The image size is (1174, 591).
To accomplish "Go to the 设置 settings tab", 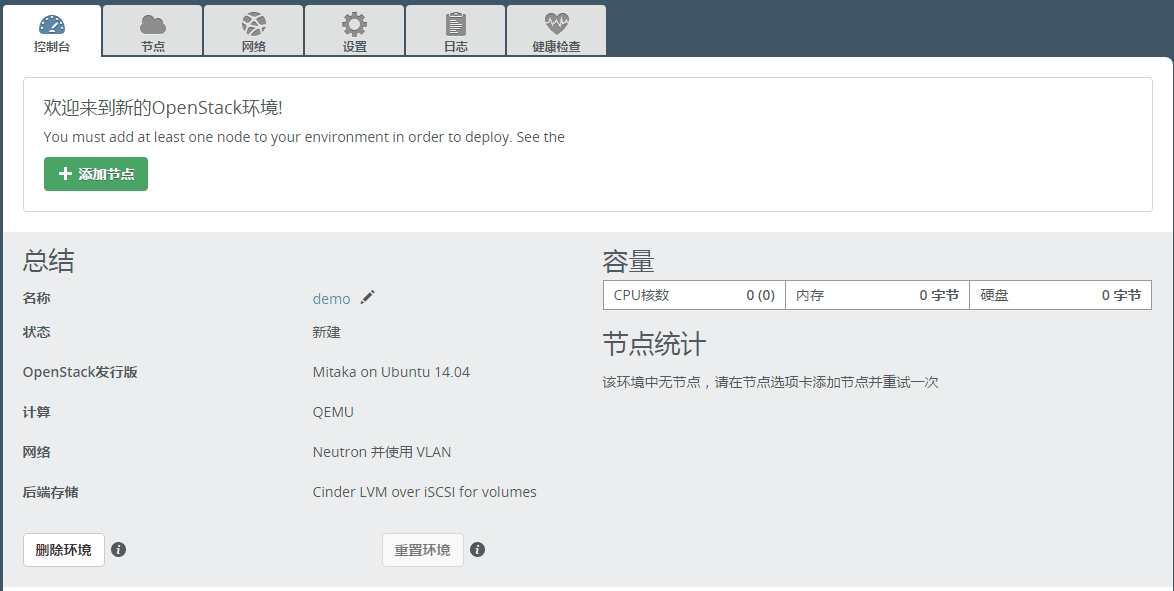I will tap(355, 31).
